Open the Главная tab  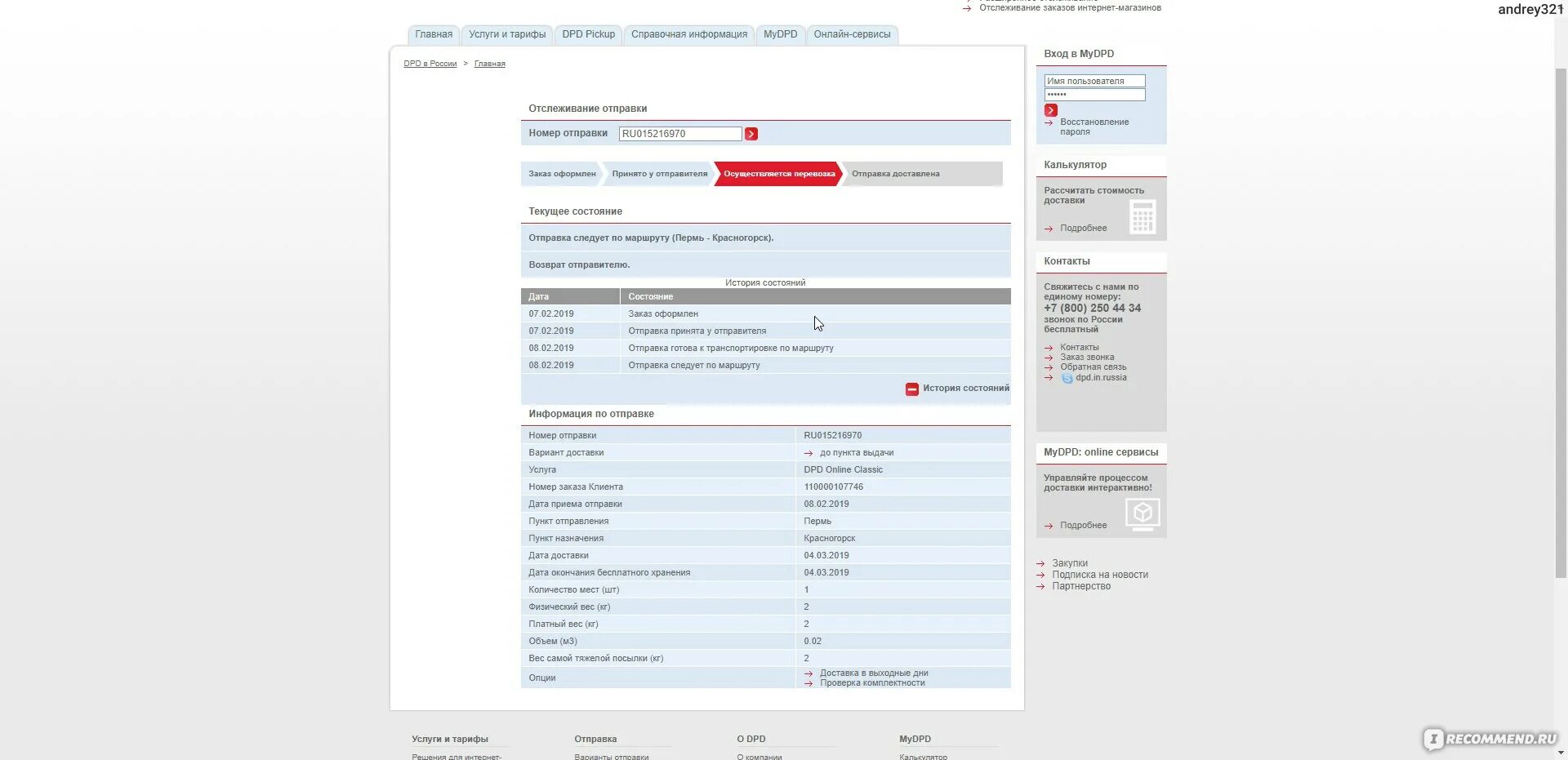pos(434,34)
